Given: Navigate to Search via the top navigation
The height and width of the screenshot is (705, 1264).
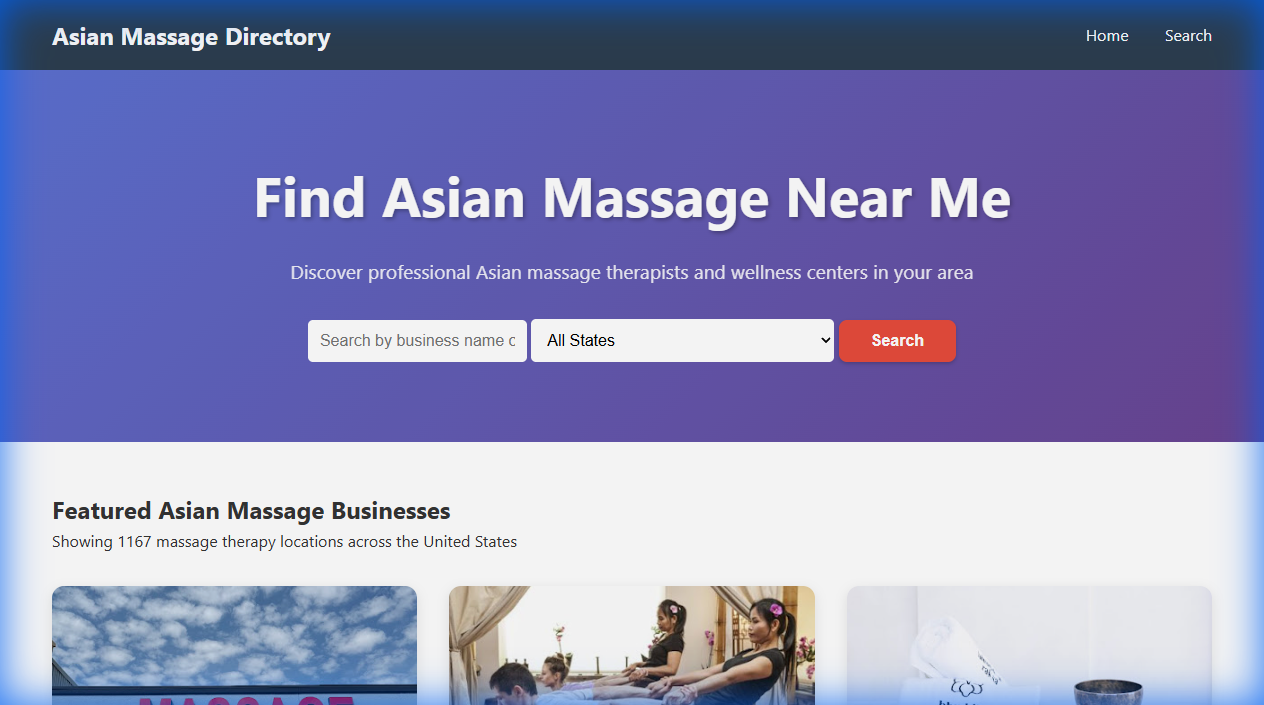Looking at the screenshot, I should 1188,36.
